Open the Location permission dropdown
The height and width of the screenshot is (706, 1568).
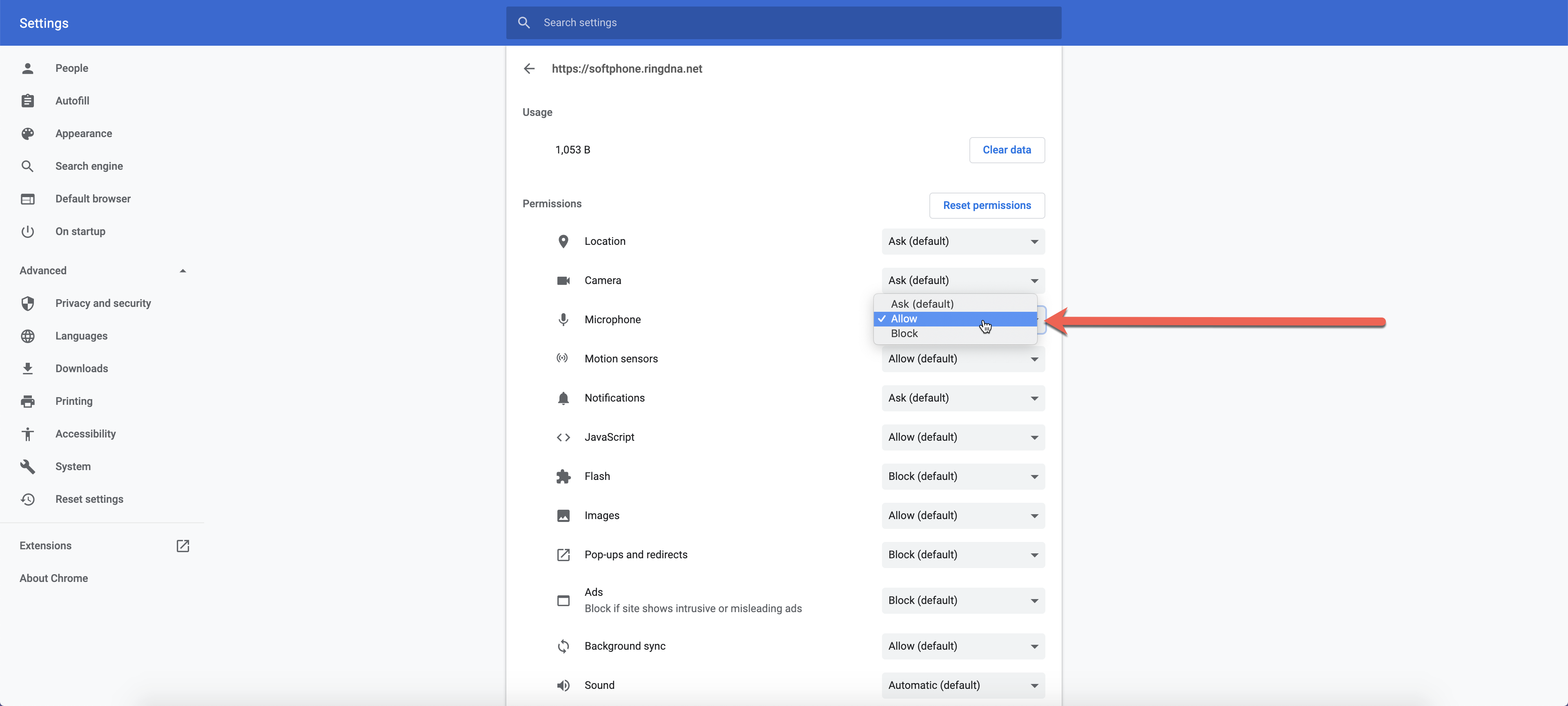coord(963,242)
